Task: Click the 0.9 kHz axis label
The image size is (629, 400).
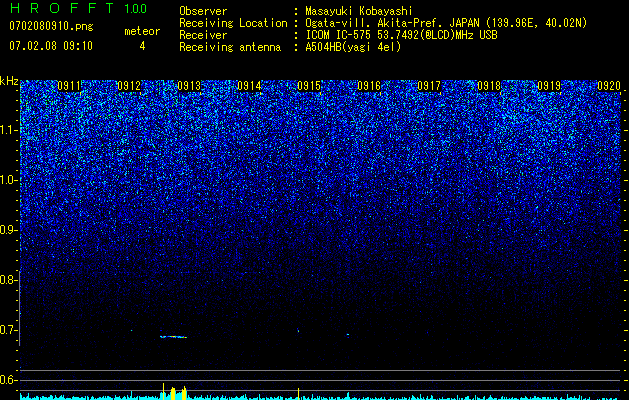Action: (x=8, y=230)
